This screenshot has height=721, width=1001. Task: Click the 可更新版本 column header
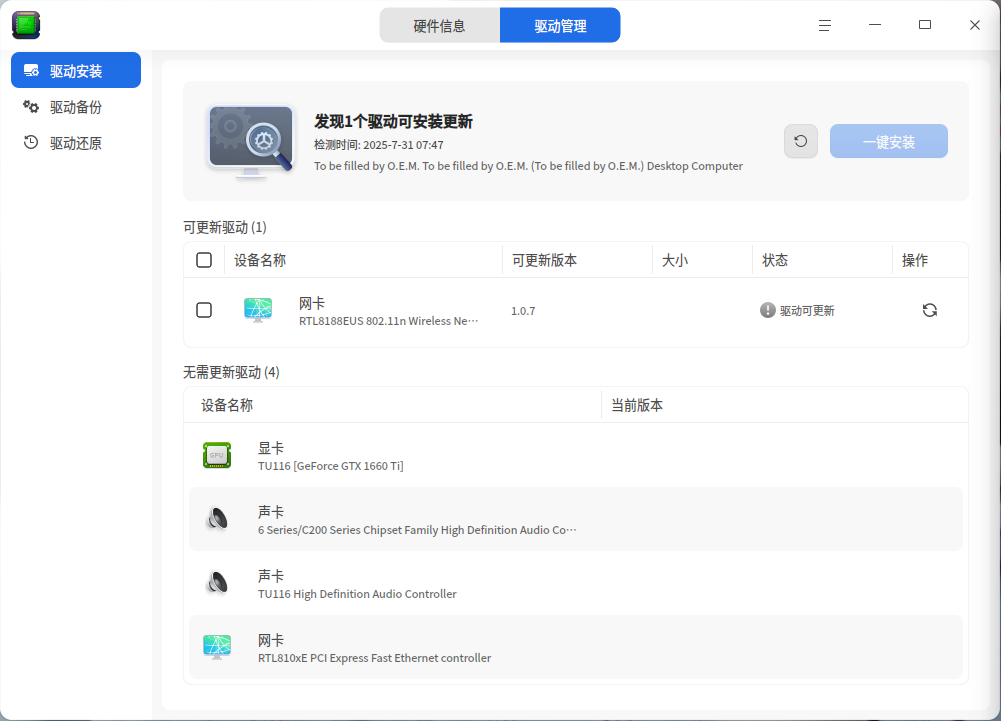click(x=545, y=261)
